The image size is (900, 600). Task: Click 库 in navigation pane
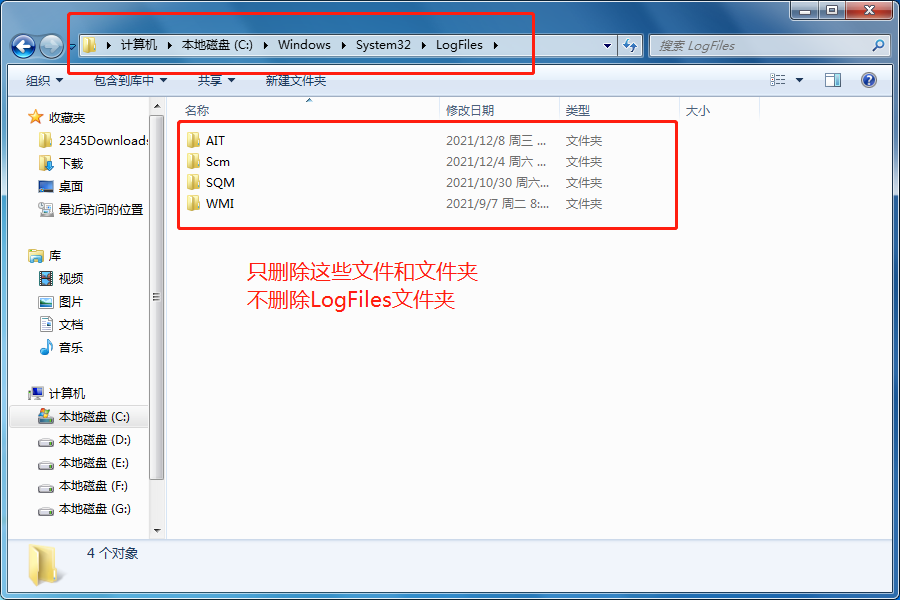click(45, 256)
